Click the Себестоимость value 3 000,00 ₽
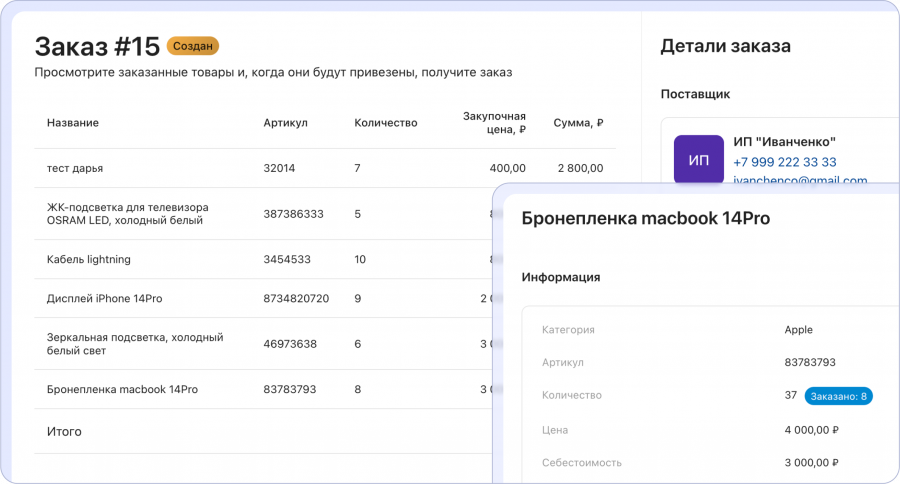 click(x=812, y=463)
